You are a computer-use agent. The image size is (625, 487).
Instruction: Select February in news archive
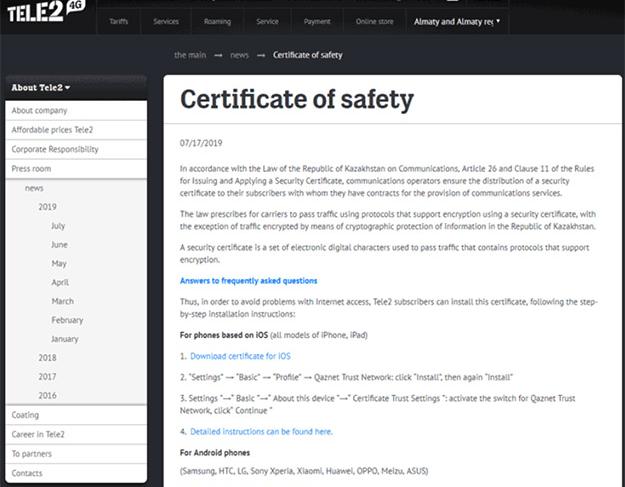67,320
